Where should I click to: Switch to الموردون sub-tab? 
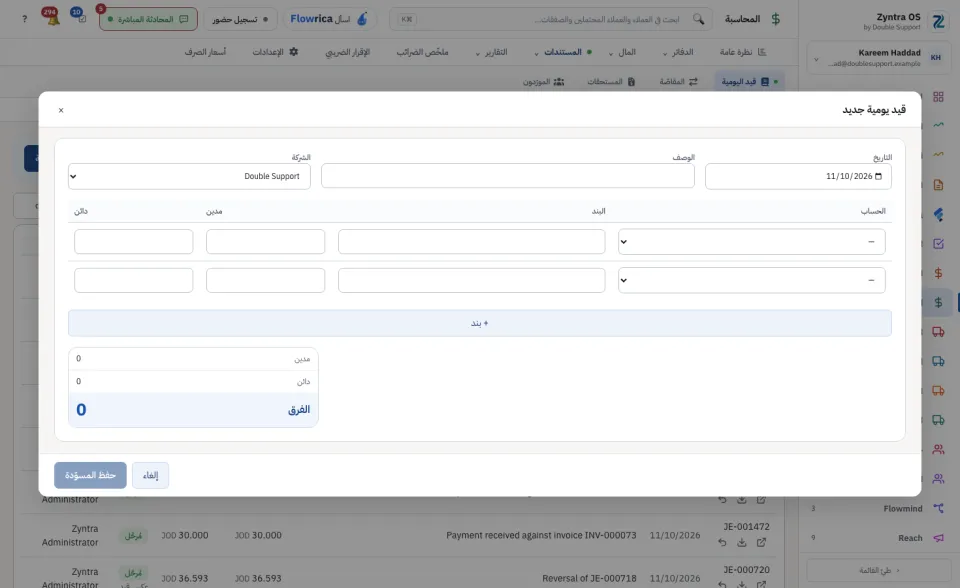543,81
